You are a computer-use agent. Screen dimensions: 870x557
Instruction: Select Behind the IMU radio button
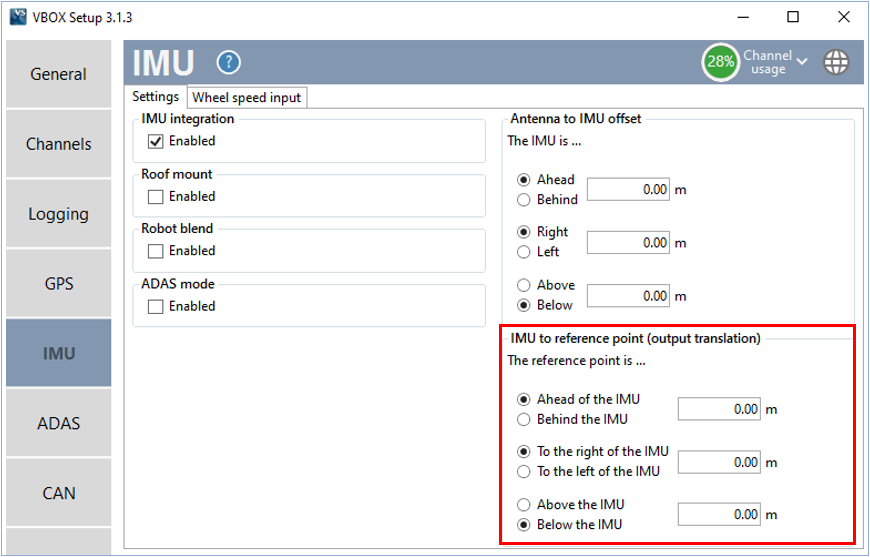coord(523,419)
